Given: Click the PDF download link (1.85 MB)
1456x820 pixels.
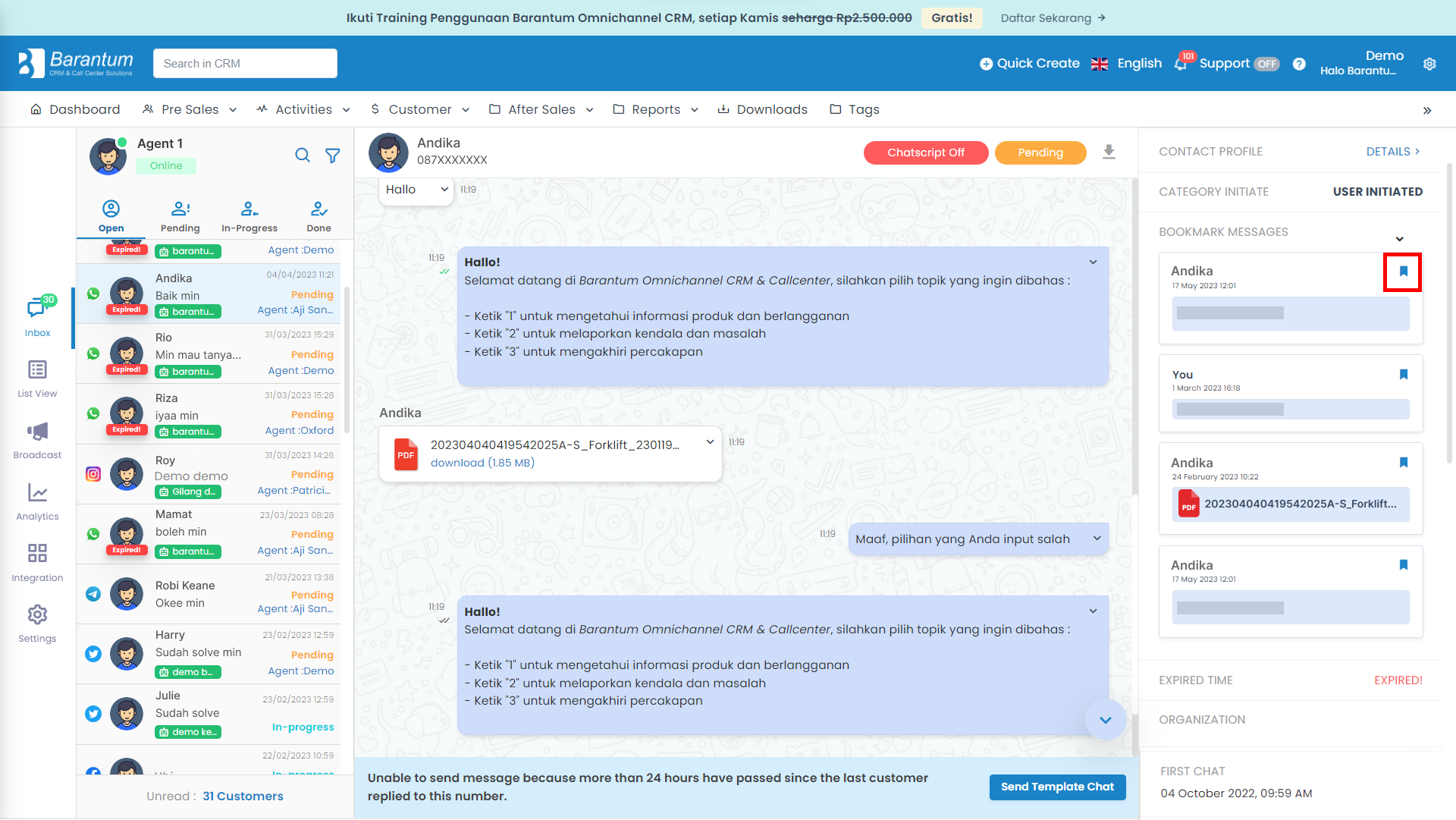Looking at the screenshot, I should pyautogui.click(x=482, y=463).
